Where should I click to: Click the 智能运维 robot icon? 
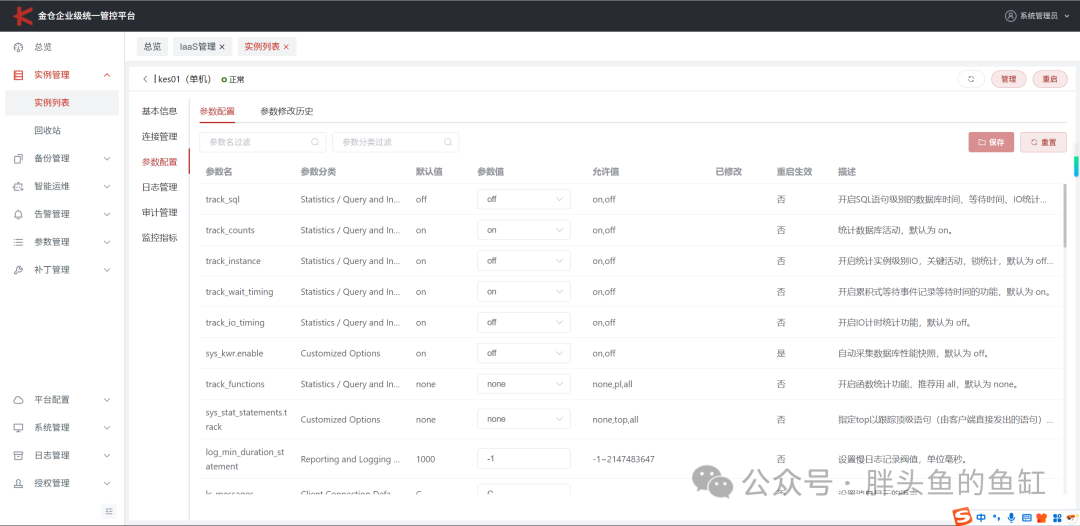[x=19, y=186]
